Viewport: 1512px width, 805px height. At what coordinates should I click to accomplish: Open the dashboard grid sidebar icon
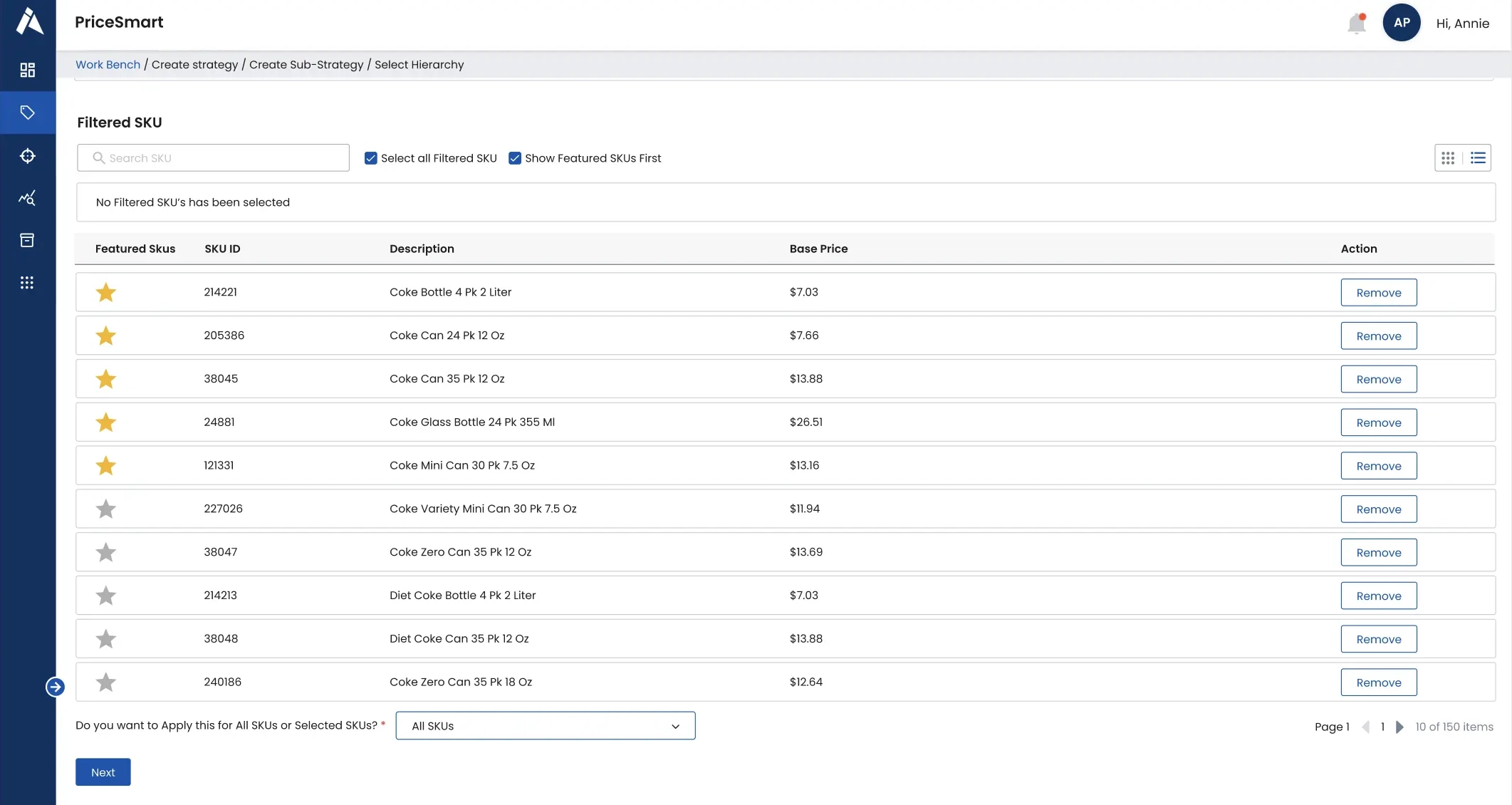[27, 70]
